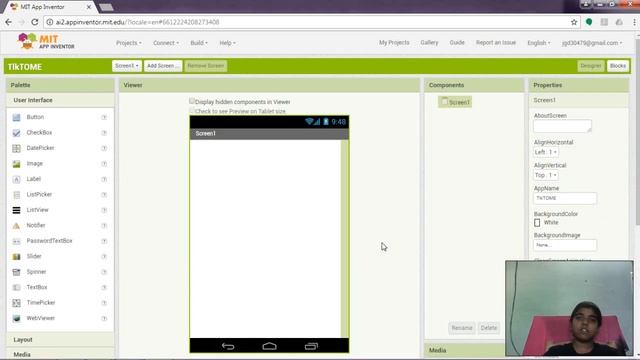Choose the Notifier warning icon
Screen dimensions: 640x360
coord(16,226)
